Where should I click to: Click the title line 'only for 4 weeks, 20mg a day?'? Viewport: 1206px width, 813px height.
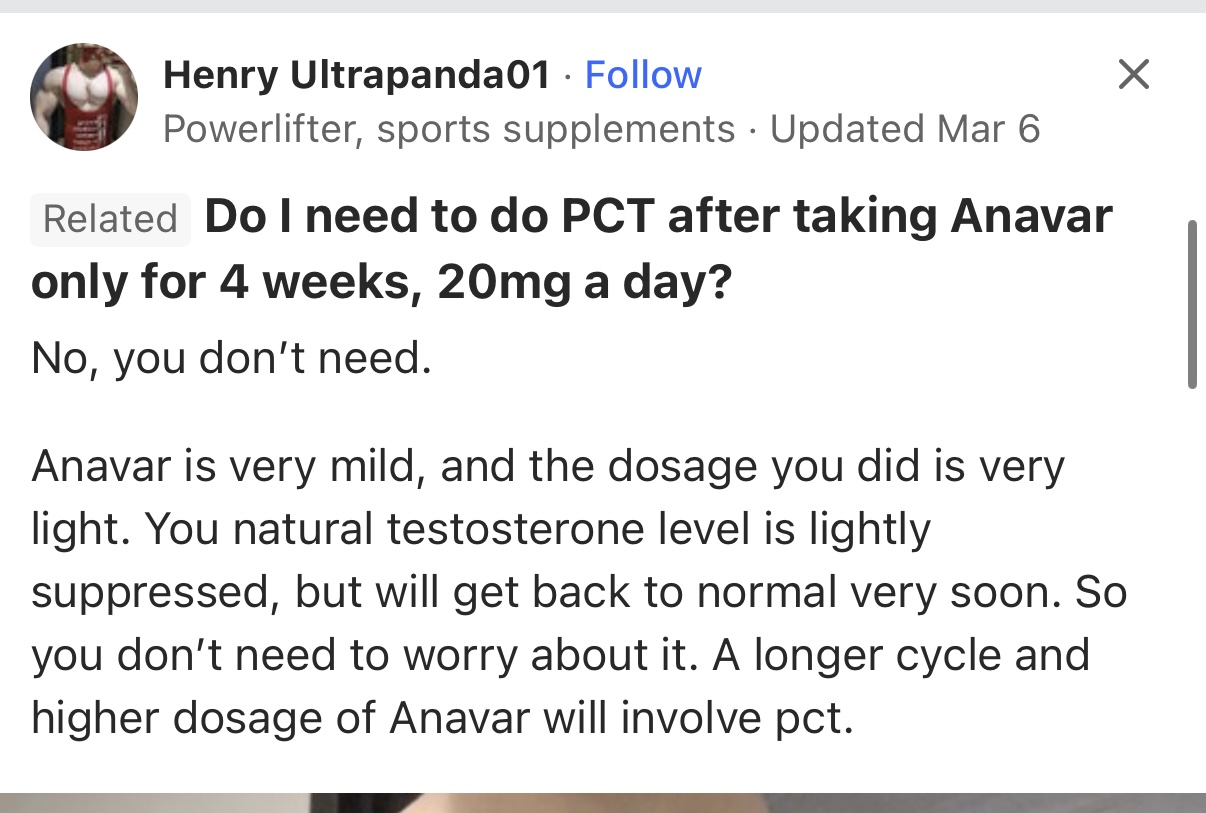pyautogui.click(x=381, y=285)
